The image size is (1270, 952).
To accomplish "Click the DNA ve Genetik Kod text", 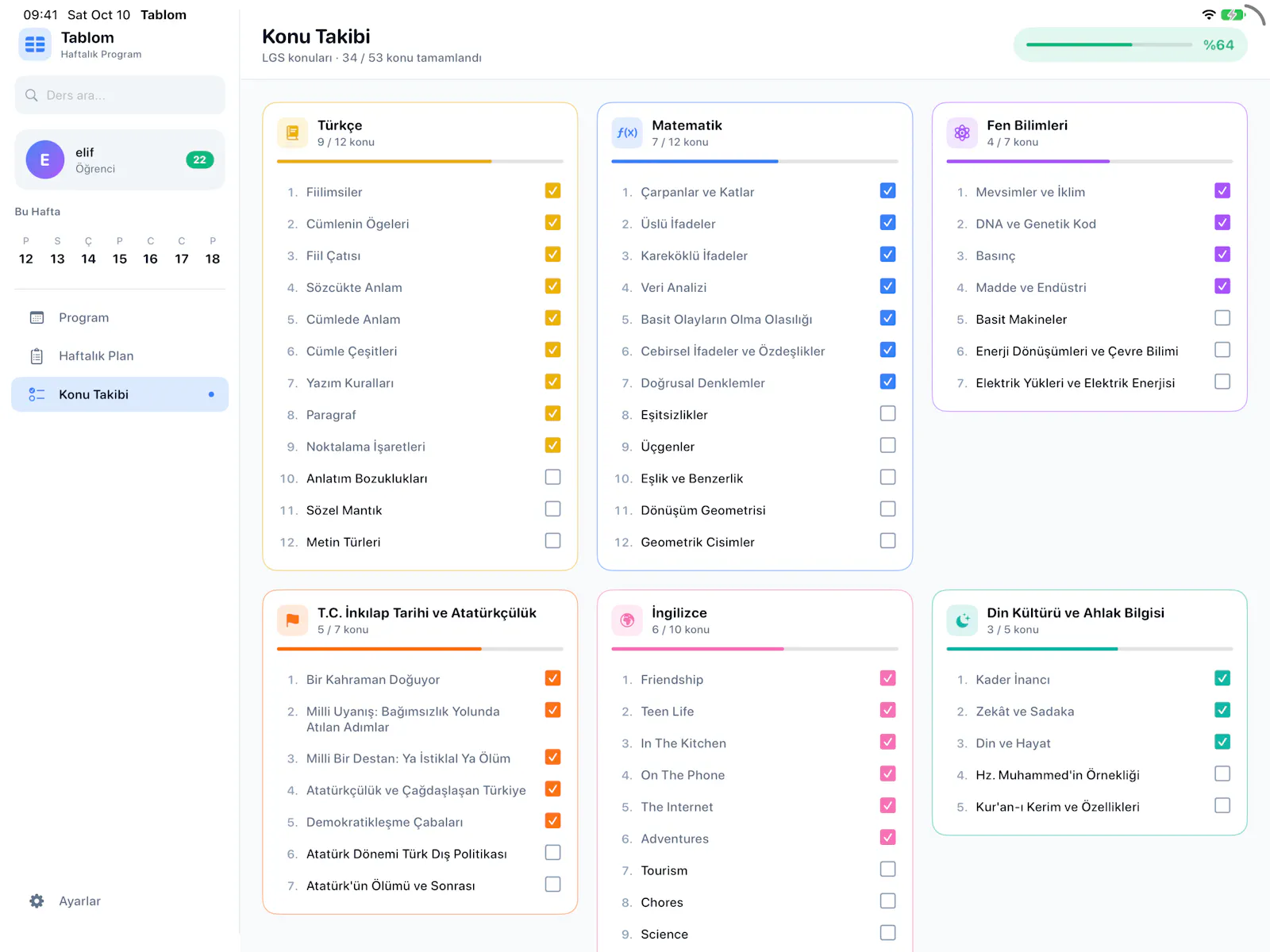I will 1036,224.
